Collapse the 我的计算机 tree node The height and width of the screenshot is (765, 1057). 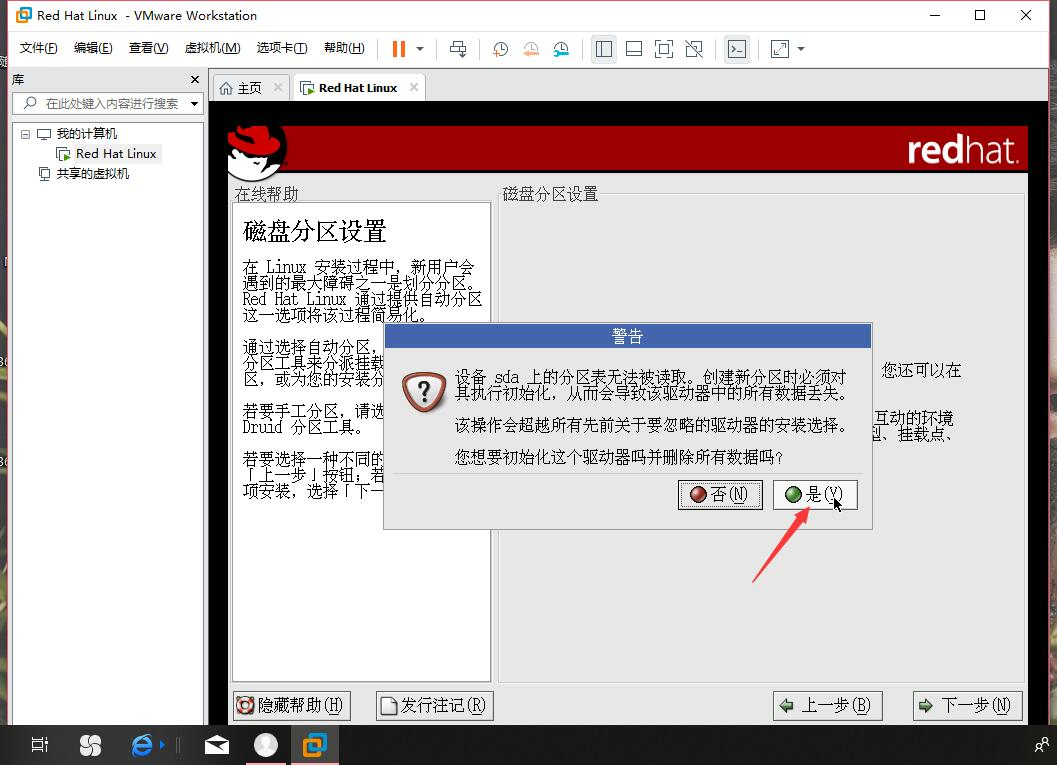click(26, 134)
